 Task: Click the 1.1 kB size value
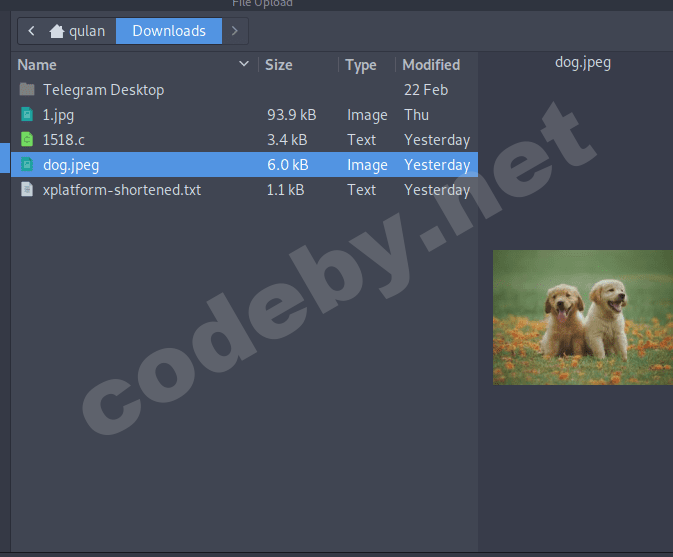285,190
